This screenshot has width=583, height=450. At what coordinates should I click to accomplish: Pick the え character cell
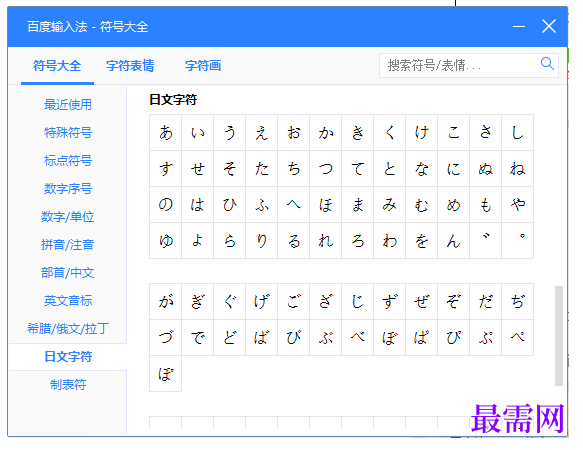pyautogui.click(x=261, y=133)
